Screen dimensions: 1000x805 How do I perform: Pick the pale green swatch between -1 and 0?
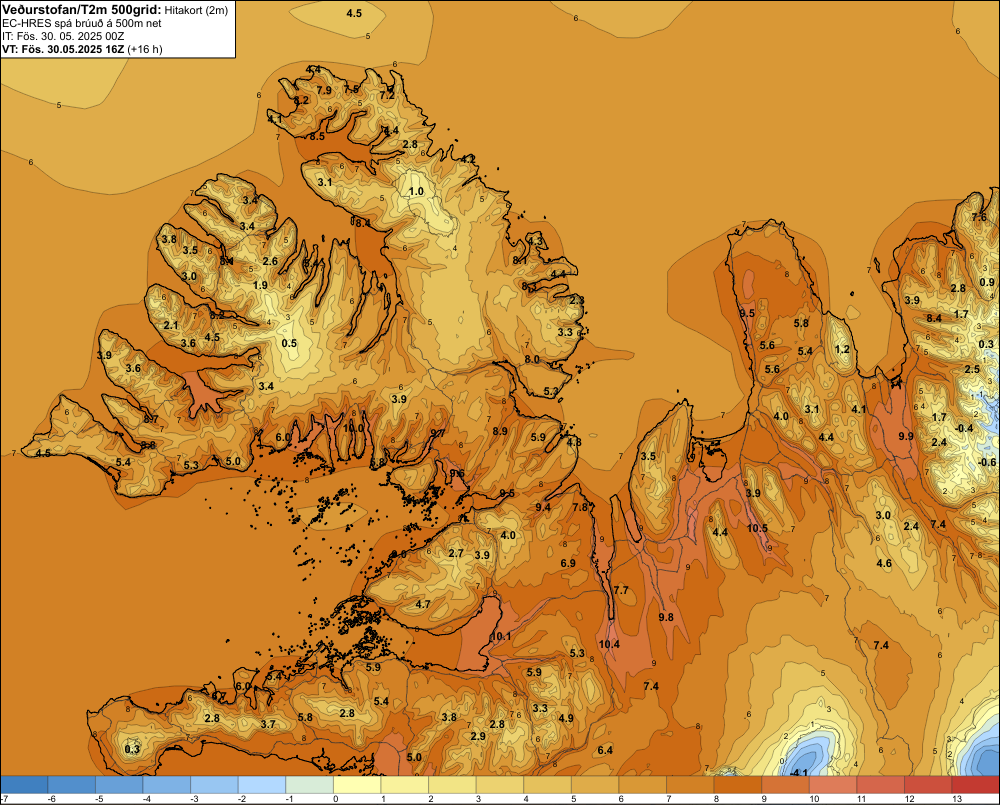[x=309, y=785]
